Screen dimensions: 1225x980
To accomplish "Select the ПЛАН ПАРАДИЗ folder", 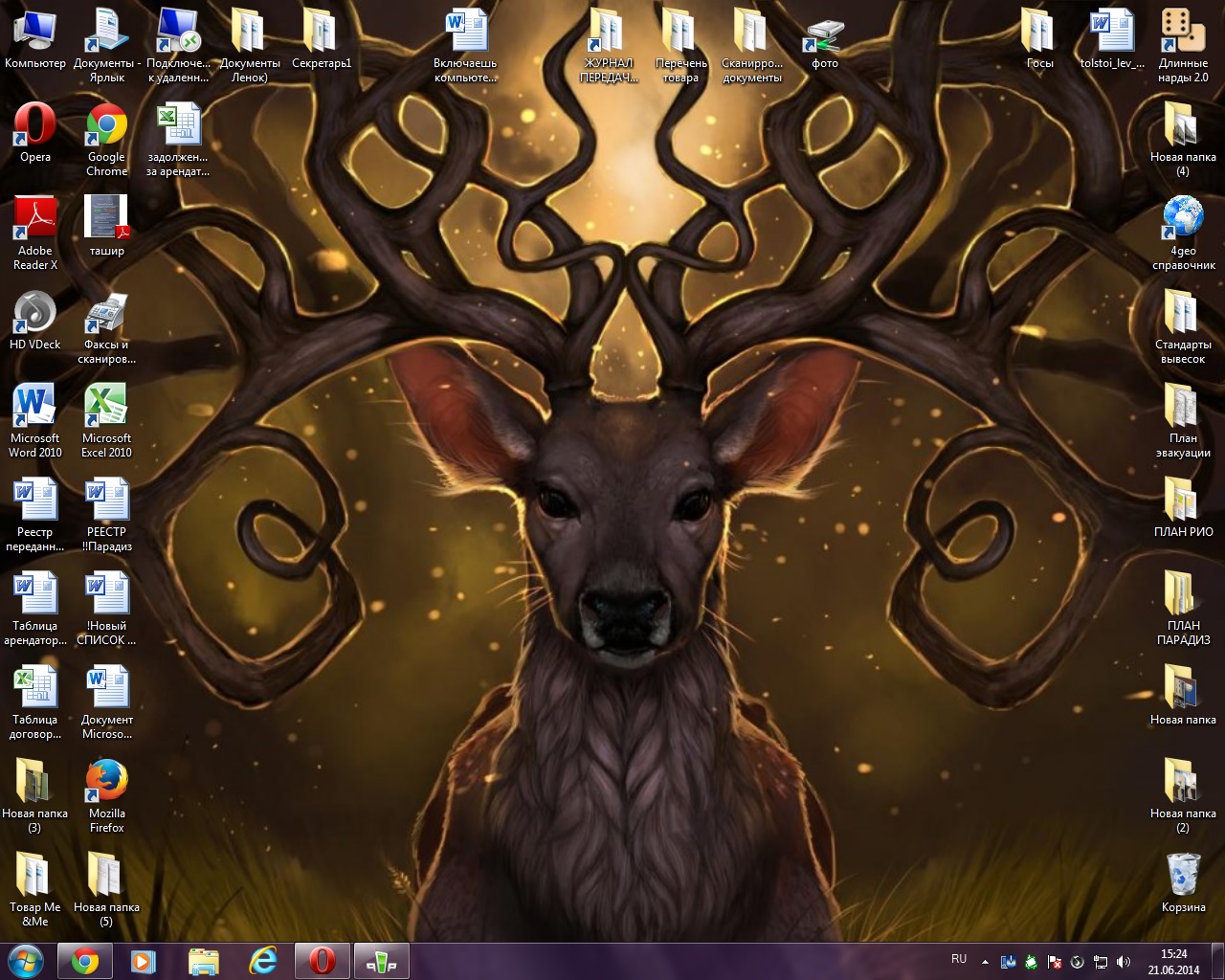I will pos(1183,608).
